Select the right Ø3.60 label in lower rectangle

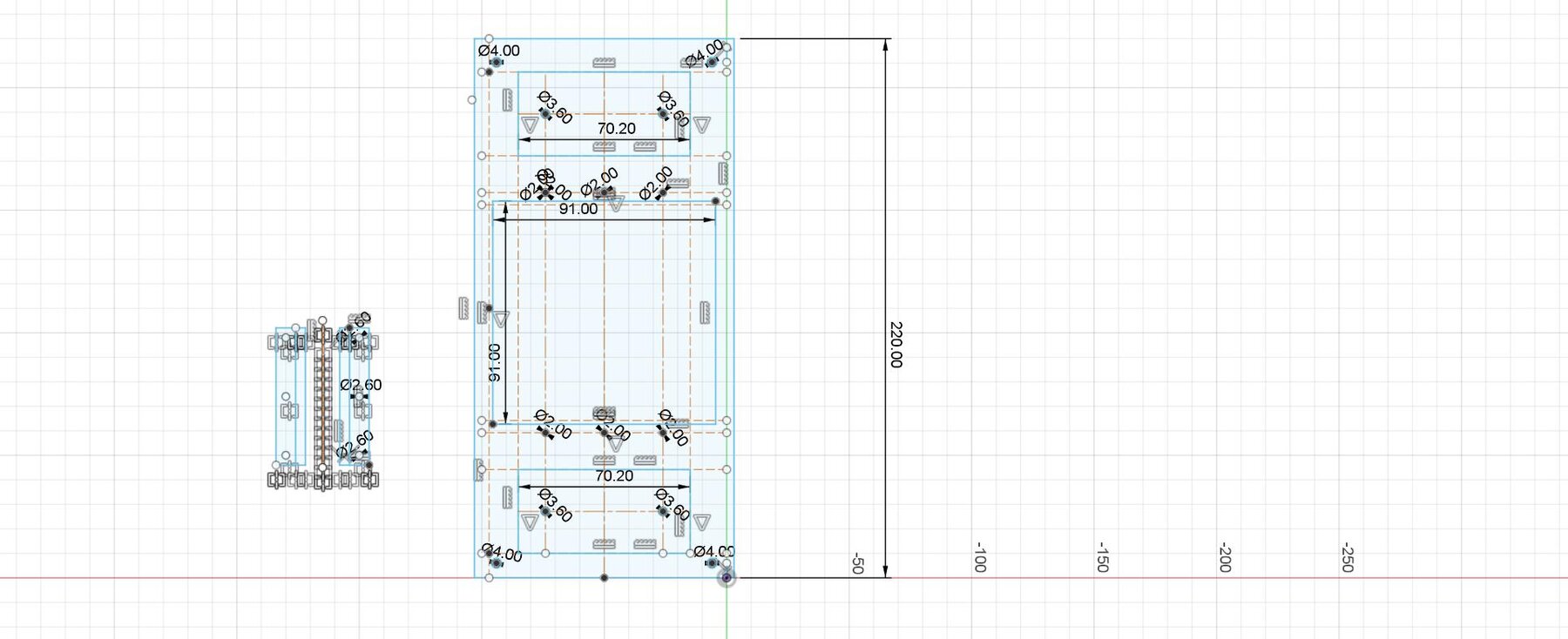pyautogui.click(x=672, y=505)
